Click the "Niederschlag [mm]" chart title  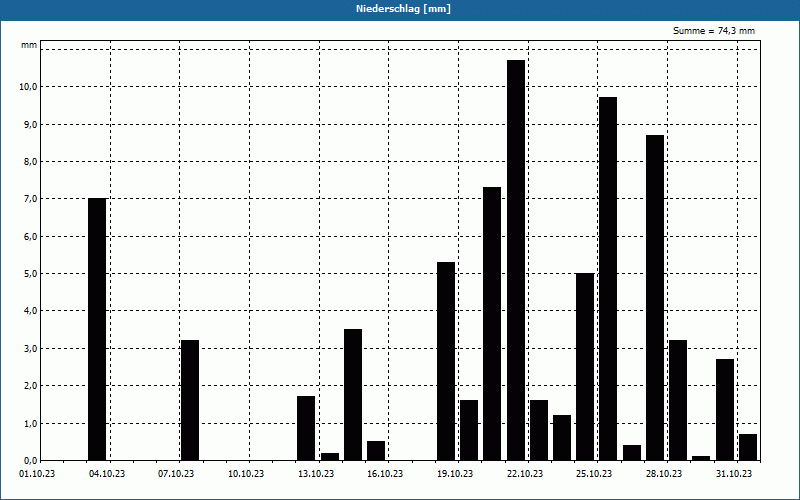pyautogui.click(x=403, y=9)
